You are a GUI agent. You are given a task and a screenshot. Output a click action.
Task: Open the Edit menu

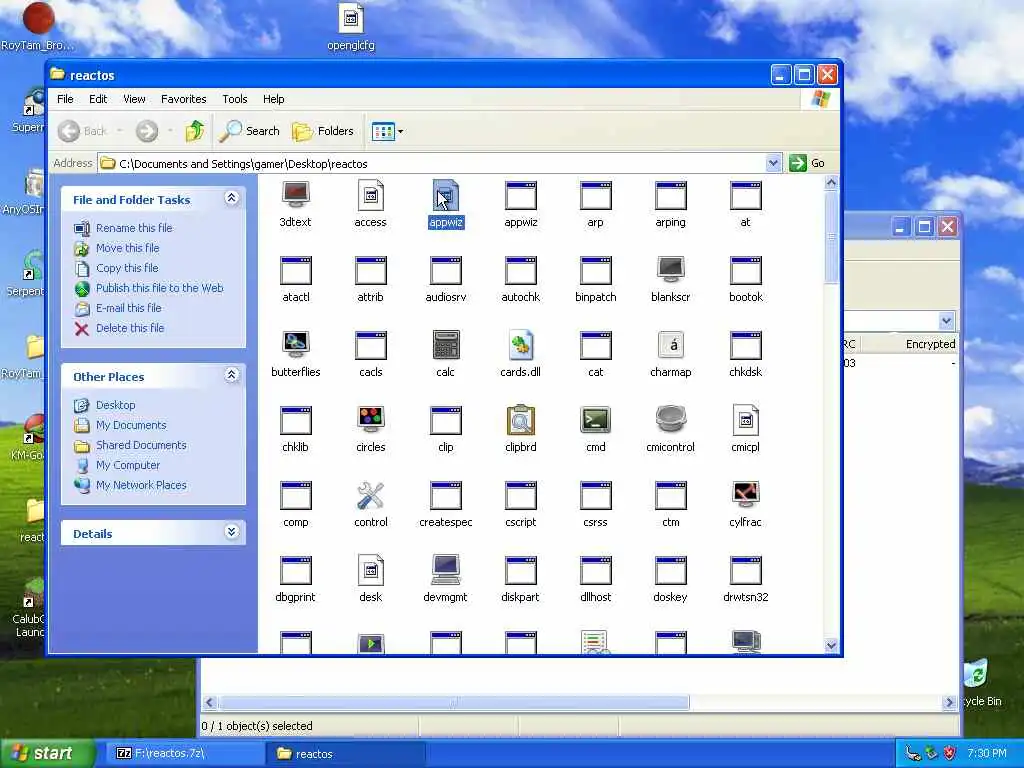(x=98, y=99)
